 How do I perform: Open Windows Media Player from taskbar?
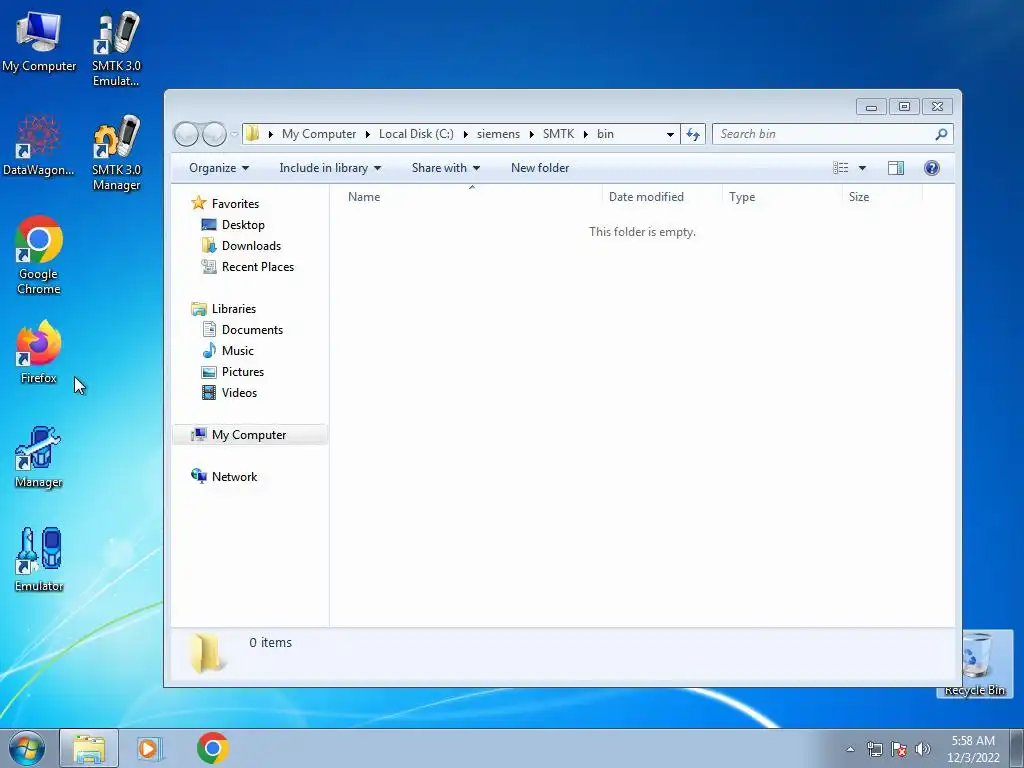150,748
